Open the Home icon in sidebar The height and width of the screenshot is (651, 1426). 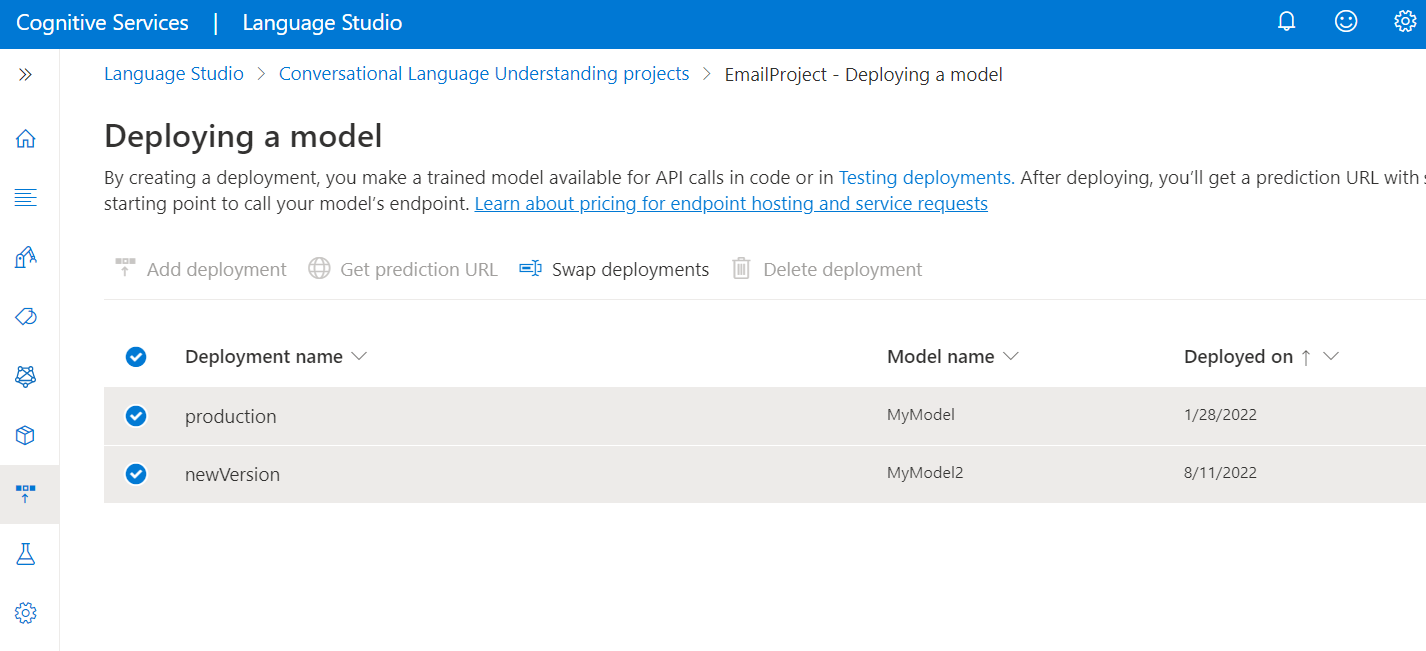[x=26, y=138]
